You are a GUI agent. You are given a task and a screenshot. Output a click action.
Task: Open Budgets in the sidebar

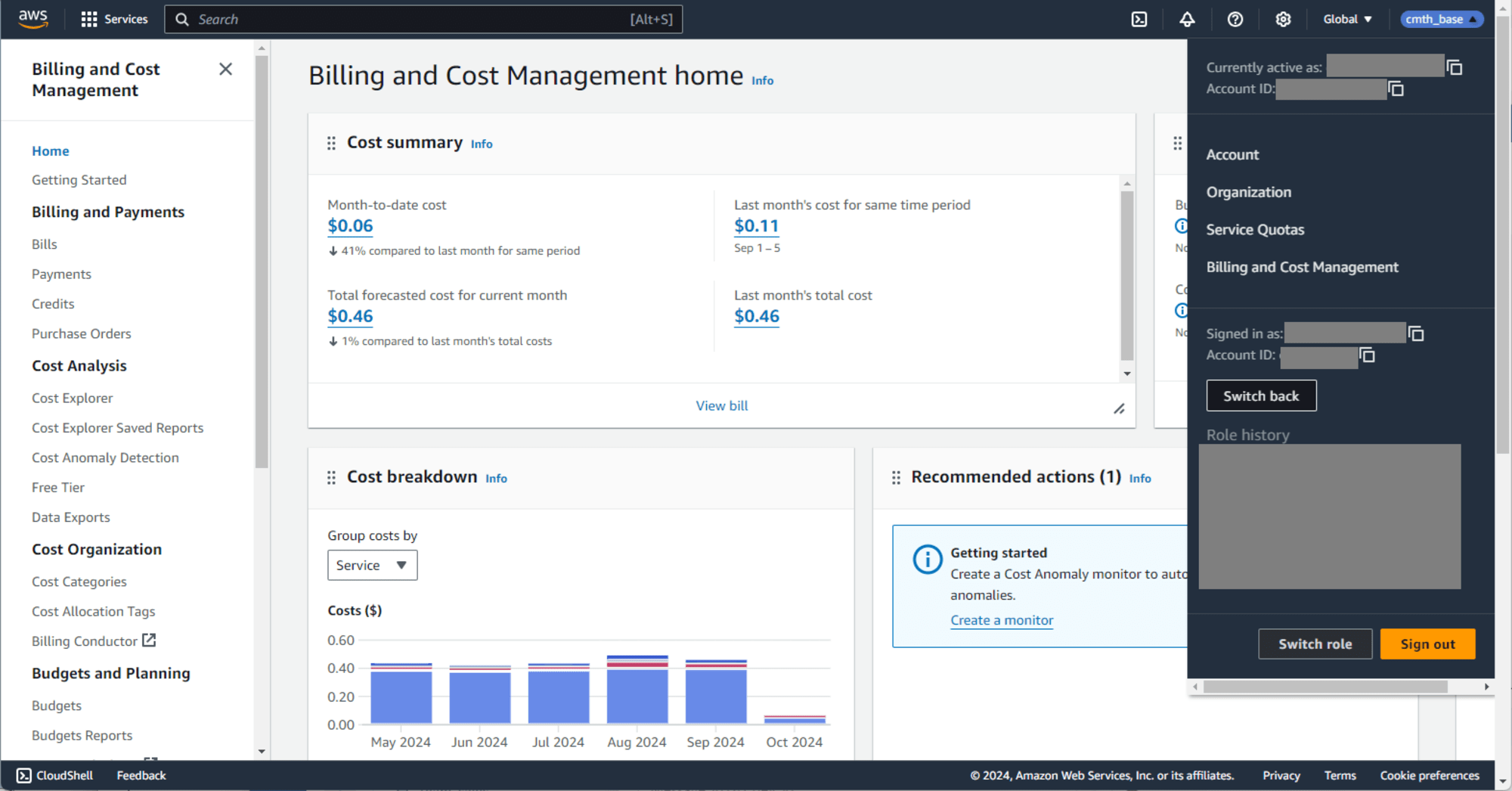pyautogui.click(x=57, y=706)
